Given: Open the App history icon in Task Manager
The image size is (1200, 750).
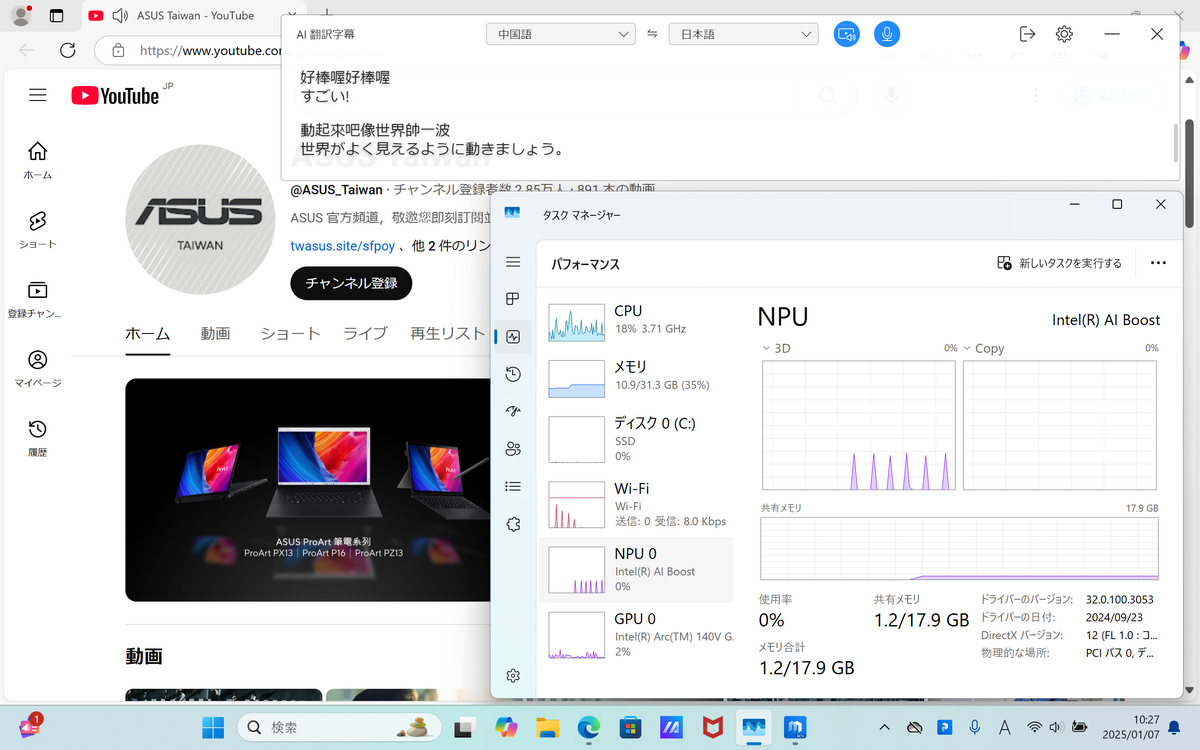Looking at the screenshot, I should (513, 374).
